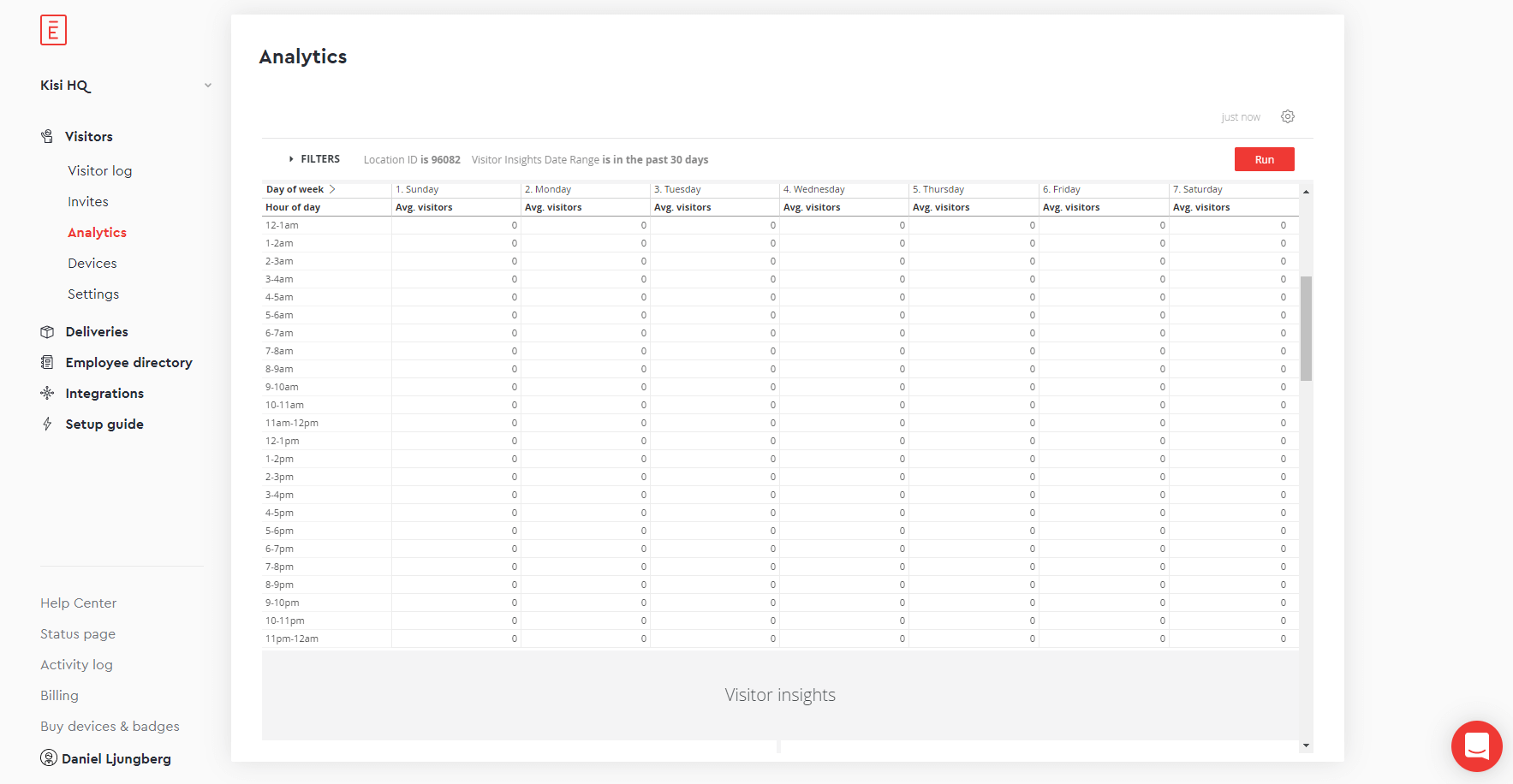Image resolution: width=1513 pixels, height=784 pixels.
Task: Open the Intercom chat bubble
Action: click(1476, 746)
